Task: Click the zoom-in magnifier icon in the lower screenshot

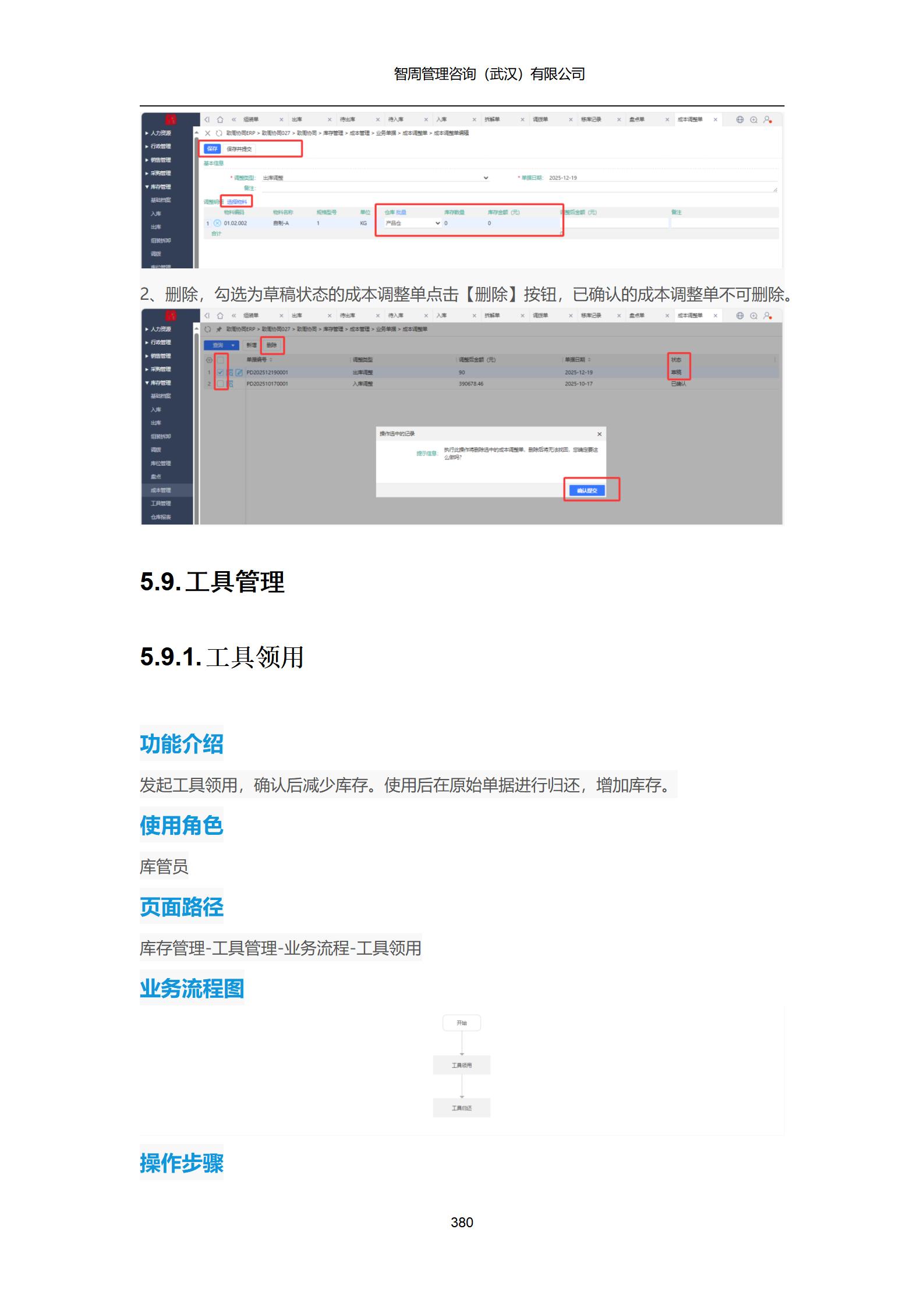Action: tap(753, 316)
